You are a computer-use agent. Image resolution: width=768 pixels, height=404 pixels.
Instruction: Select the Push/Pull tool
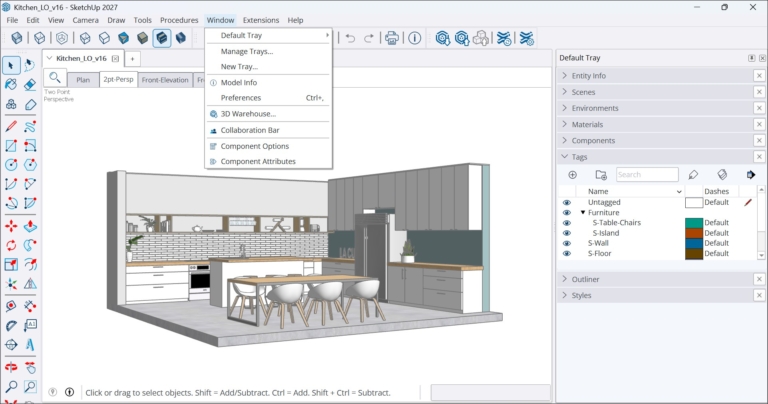pyautogui.click(x=30, y=226)
